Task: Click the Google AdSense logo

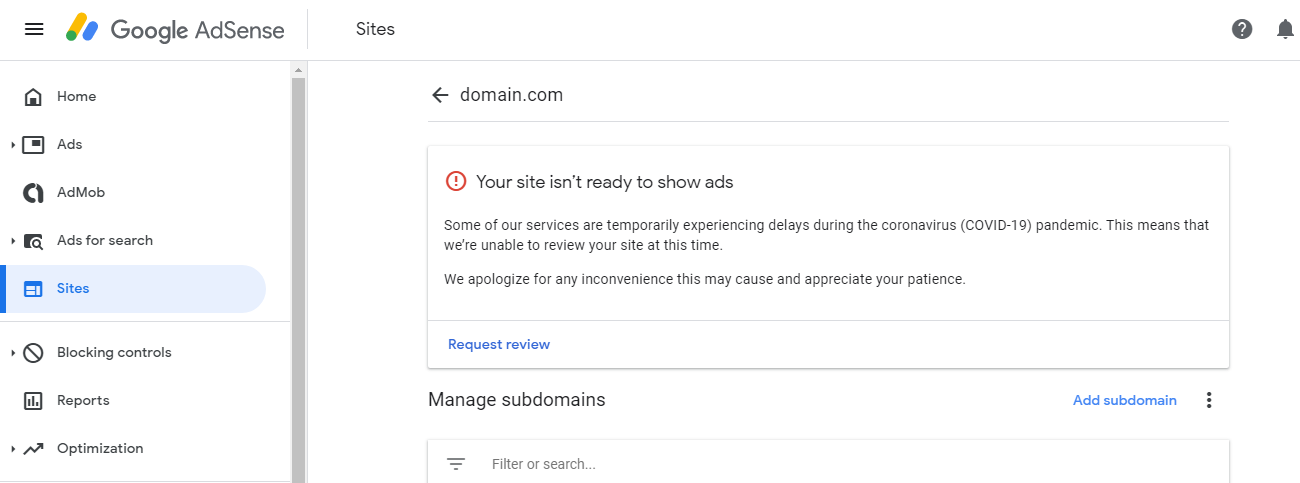Action: (176, 29)
